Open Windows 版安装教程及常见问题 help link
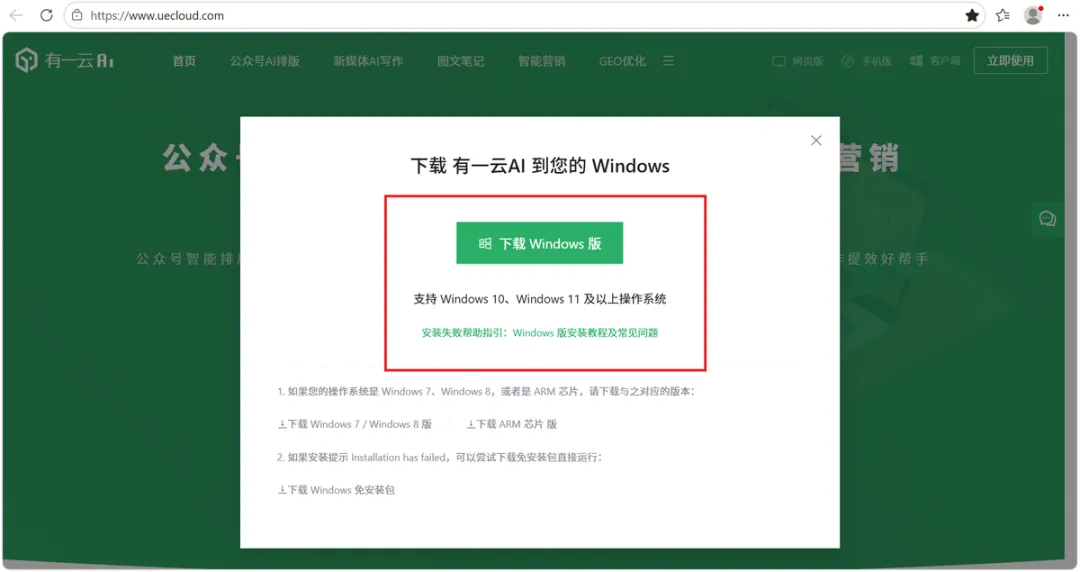This screenshot has width=1080, height=572. 585,333
